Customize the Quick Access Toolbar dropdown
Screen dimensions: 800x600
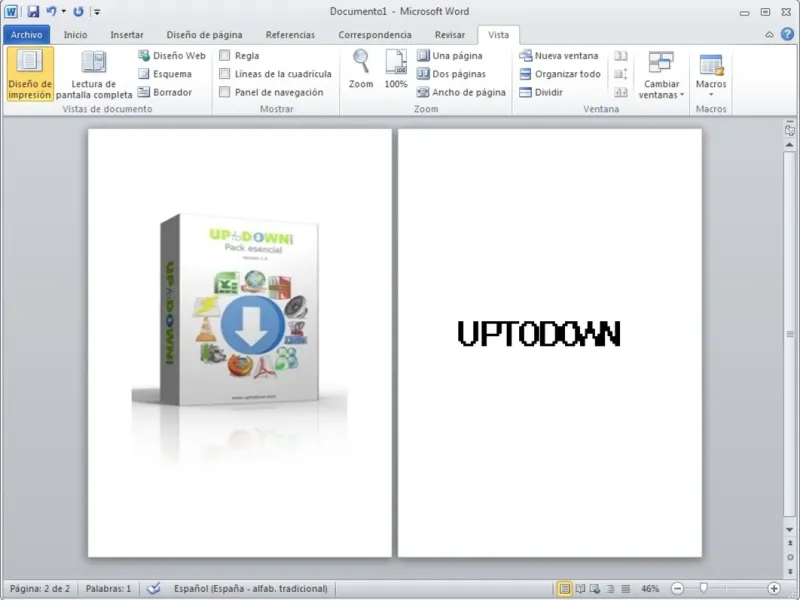click(97, 11)
